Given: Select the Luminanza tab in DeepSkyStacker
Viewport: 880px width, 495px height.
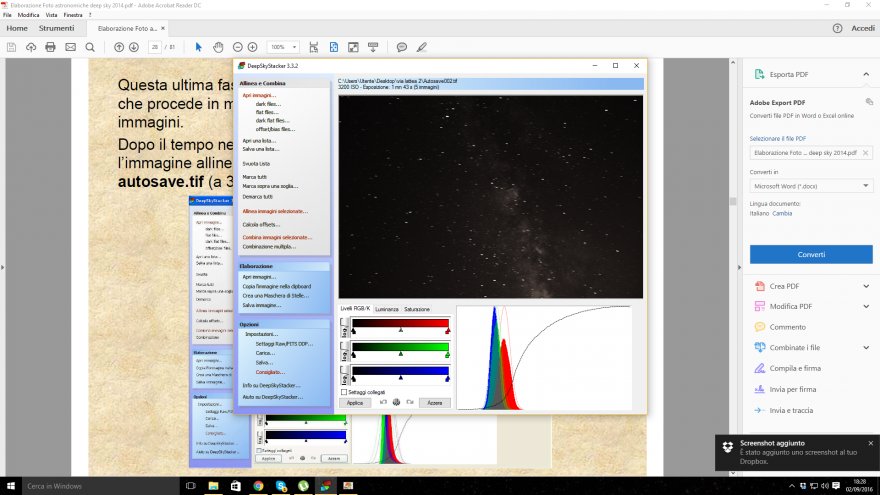Looking at the screenshot, I should click(x=387, y=309).
